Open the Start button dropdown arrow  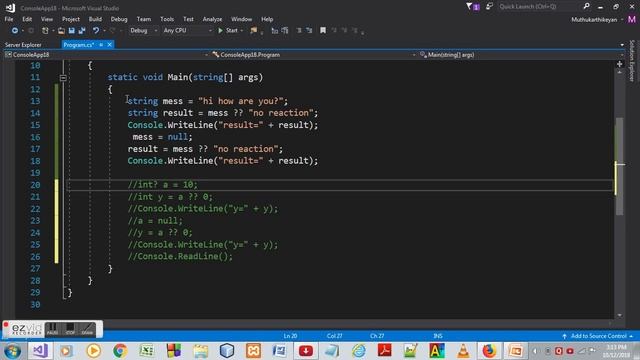click(242, 31)
